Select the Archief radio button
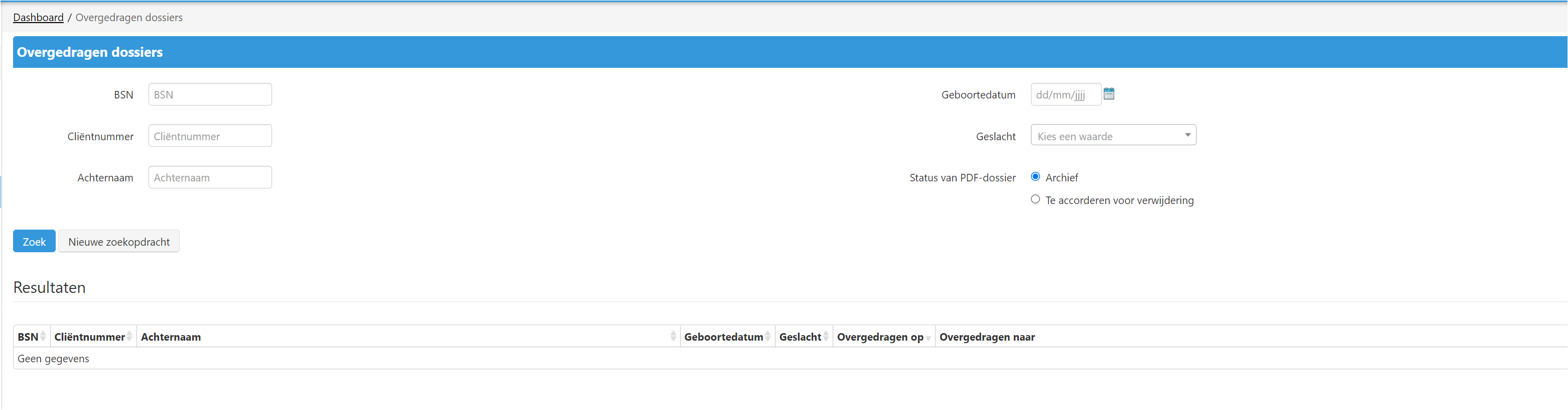The image size is (1568, 410). [1035, 177]
